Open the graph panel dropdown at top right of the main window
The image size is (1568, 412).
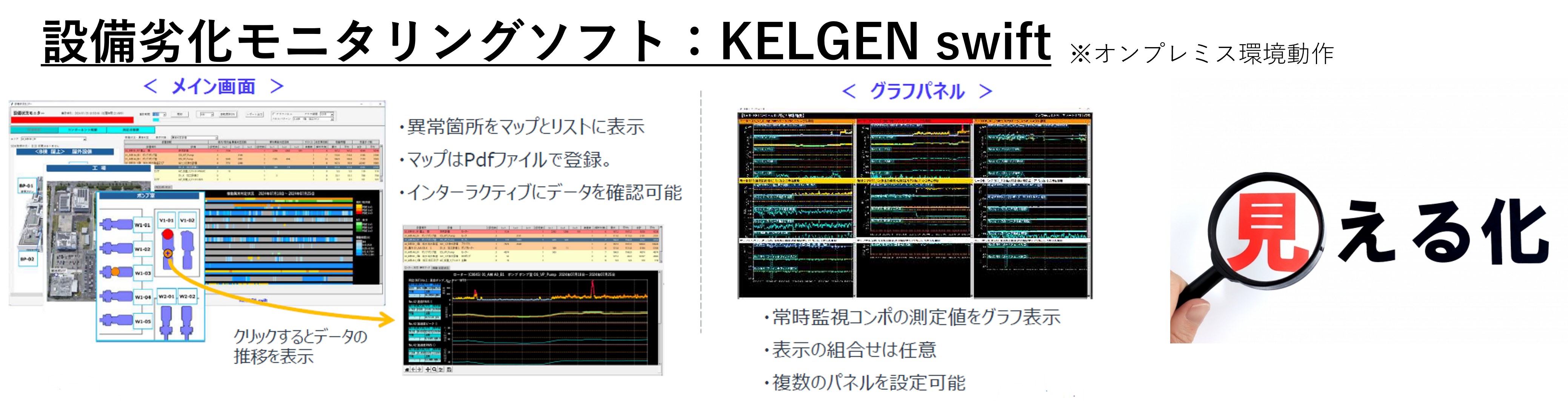coord(327,114)
